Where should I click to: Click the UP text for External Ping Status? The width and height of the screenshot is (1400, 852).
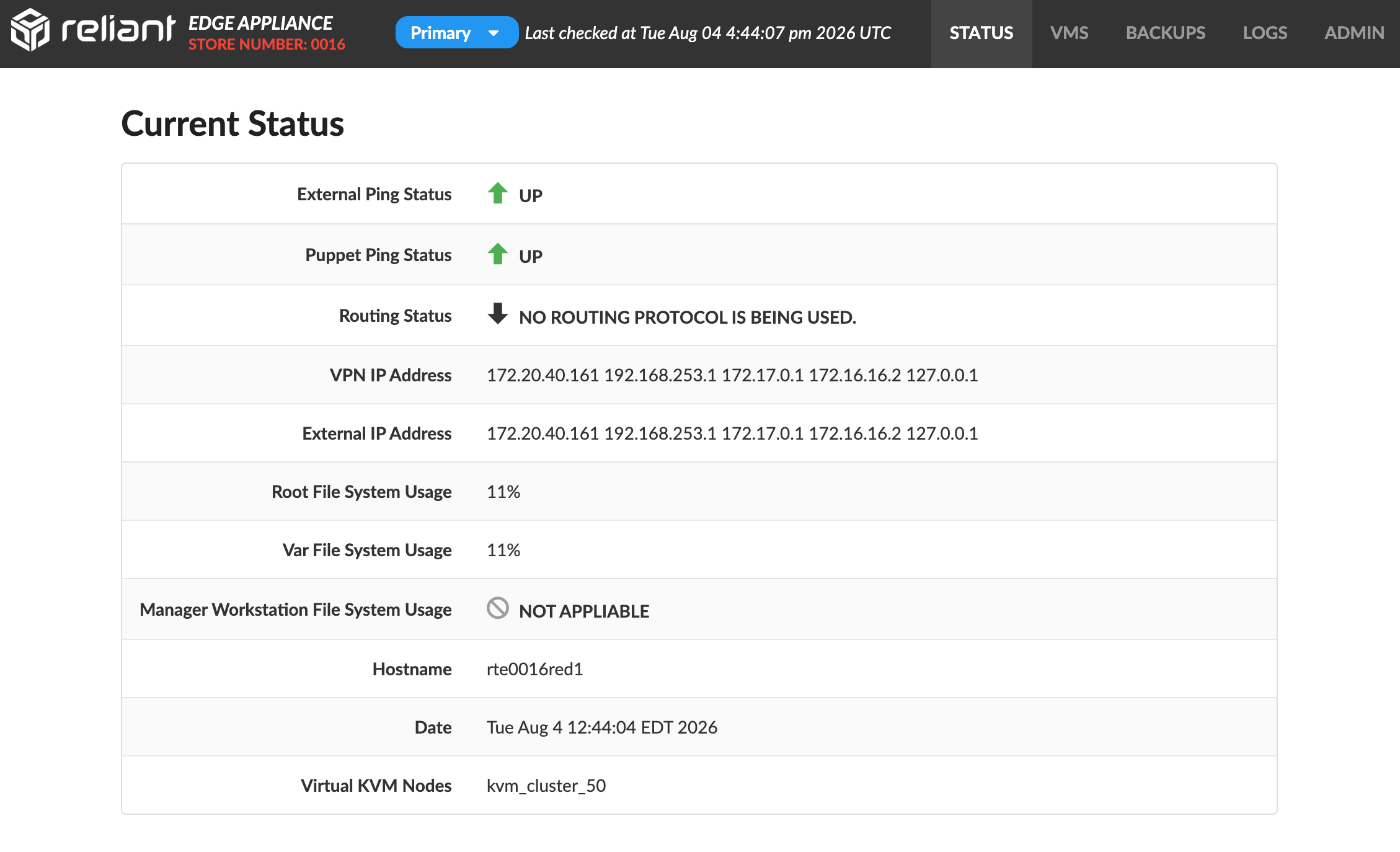[531, 196]
